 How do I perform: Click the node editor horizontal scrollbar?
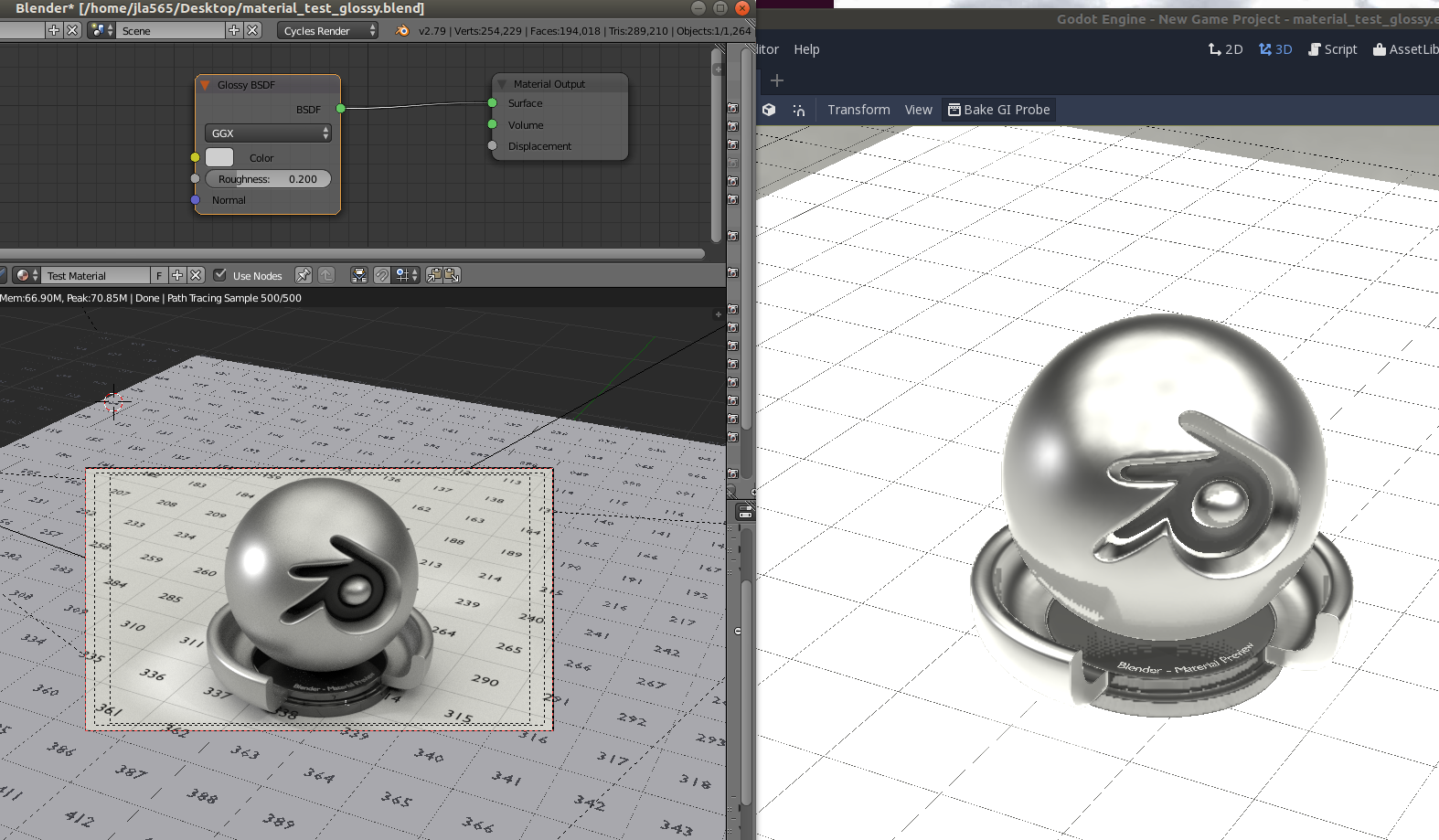click(x=352, y=253)
